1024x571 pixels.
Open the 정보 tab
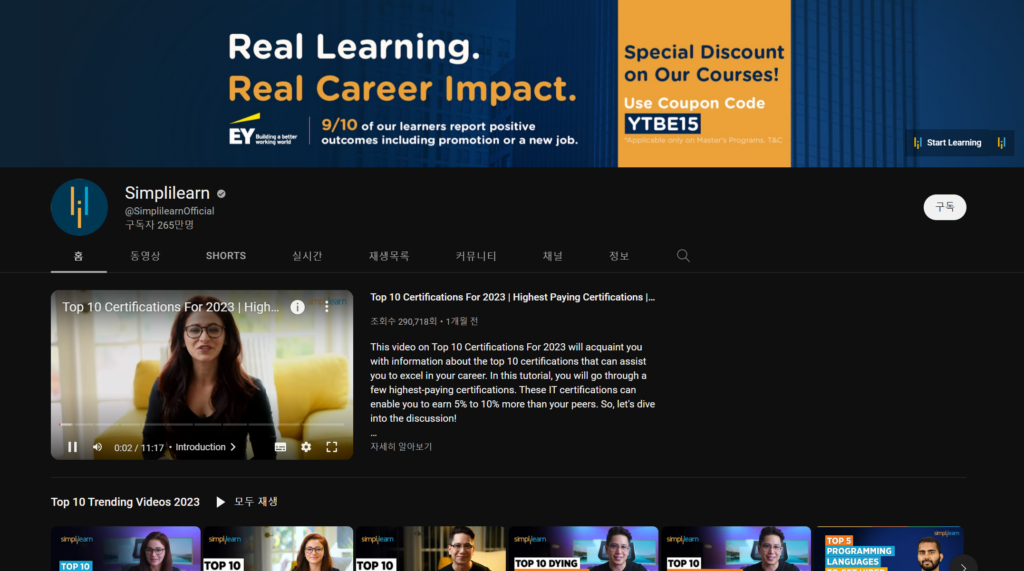(x=619, y=256)
